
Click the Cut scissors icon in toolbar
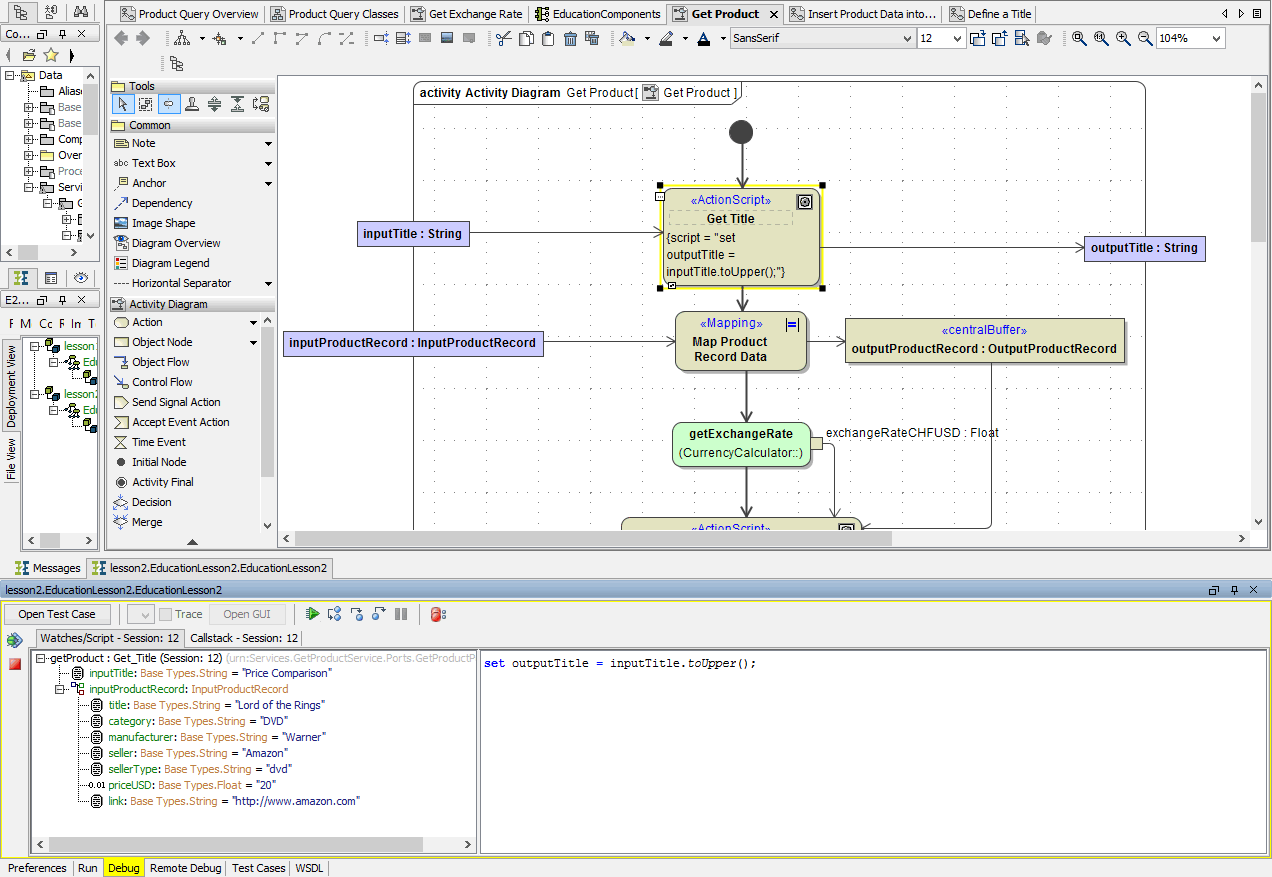click(x=503, y=39)
